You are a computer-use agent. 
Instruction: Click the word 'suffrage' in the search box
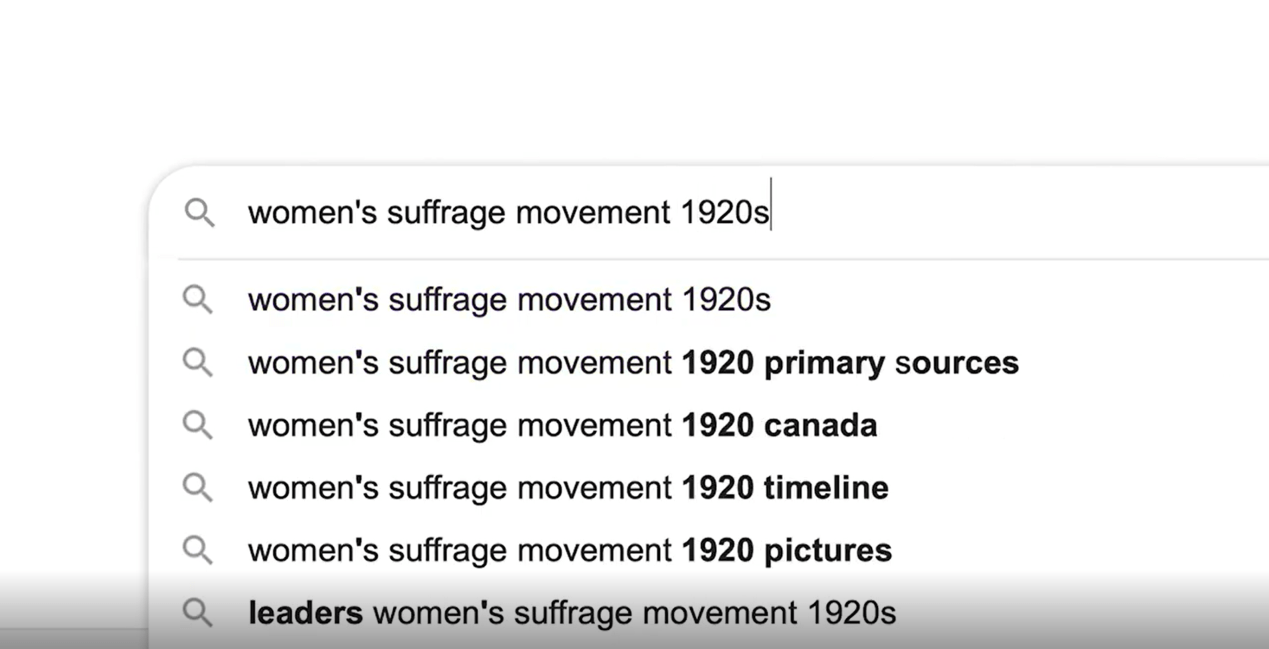point(446,214)
